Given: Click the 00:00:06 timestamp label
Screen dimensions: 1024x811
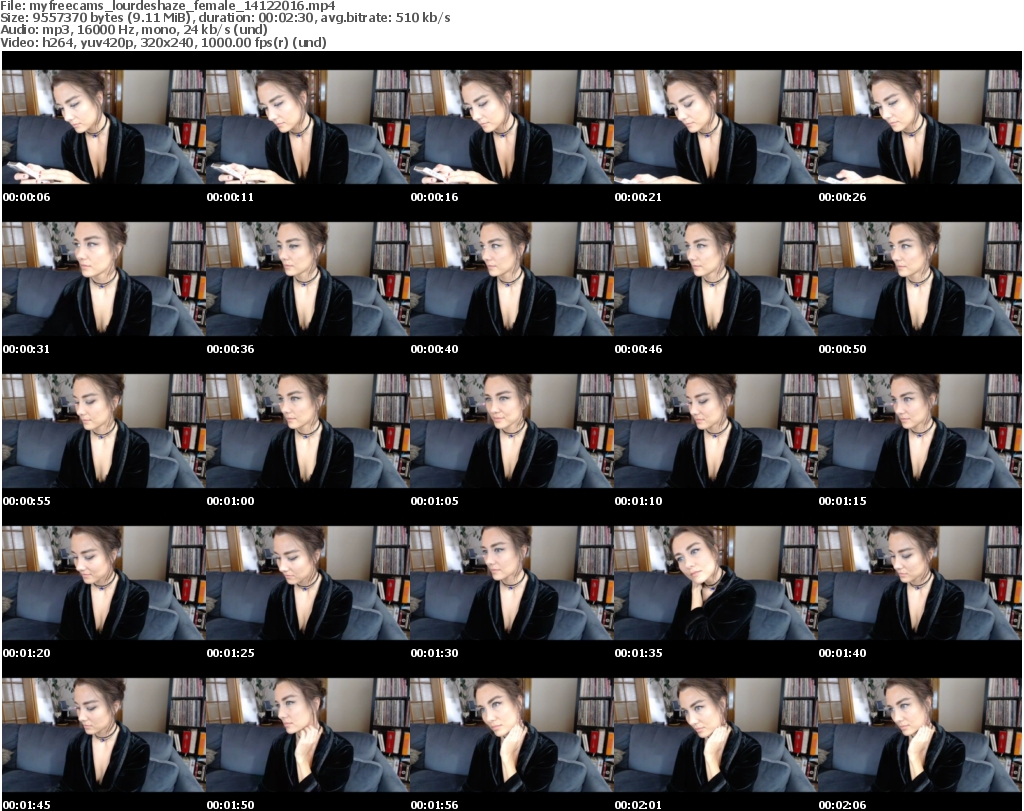Looking at the screenshot, I should pyautogui.click(x=27, y=197).
